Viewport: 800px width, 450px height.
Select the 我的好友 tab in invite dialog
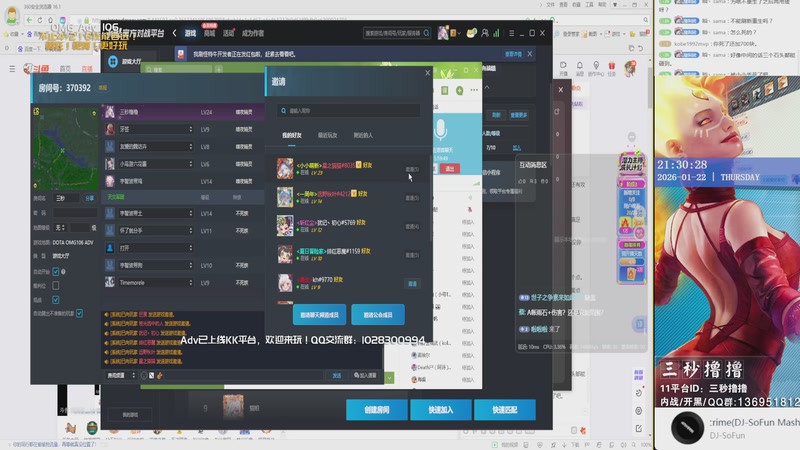[292, 135]
